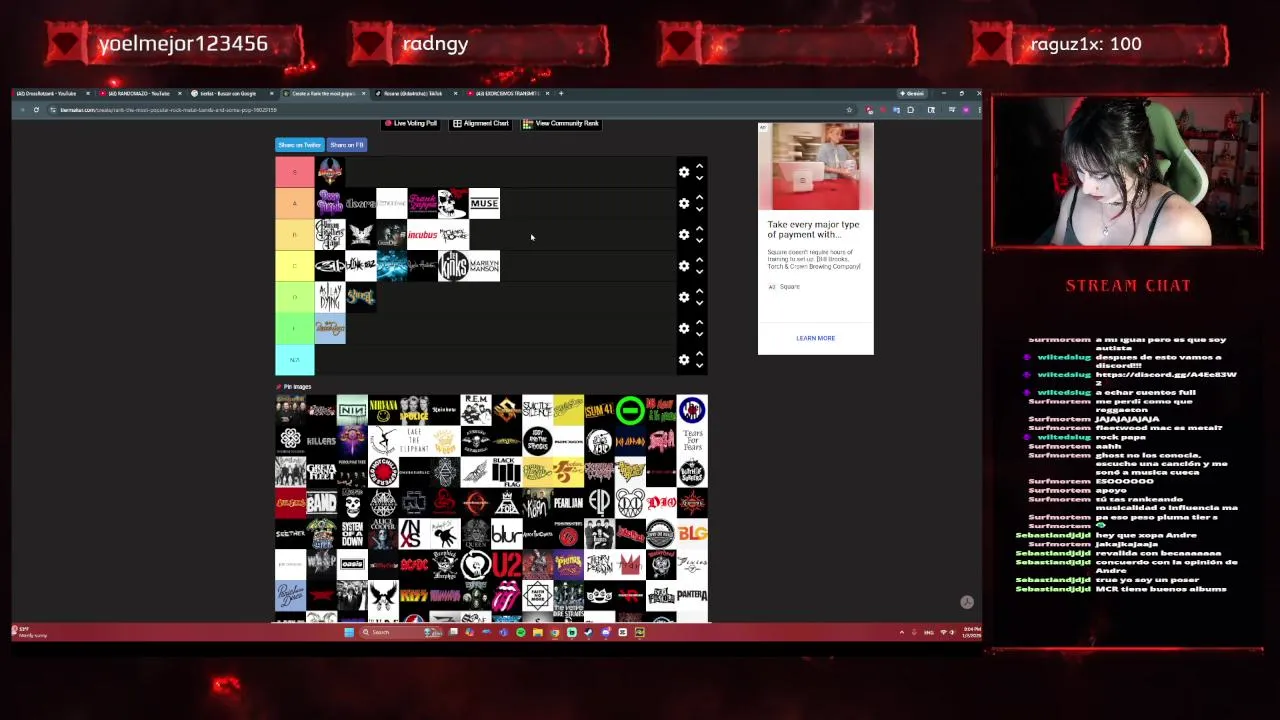1280x720 pixels.
Task: Open the Alignment Chart
Action: coord(481,123)
